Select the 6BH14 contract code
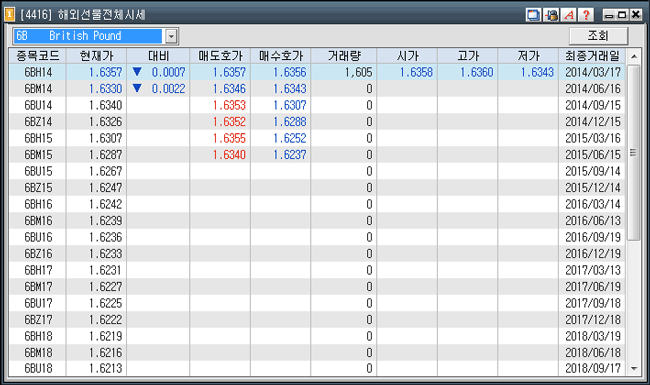Screen dimensions: 650x385 [x=38, y=72]
